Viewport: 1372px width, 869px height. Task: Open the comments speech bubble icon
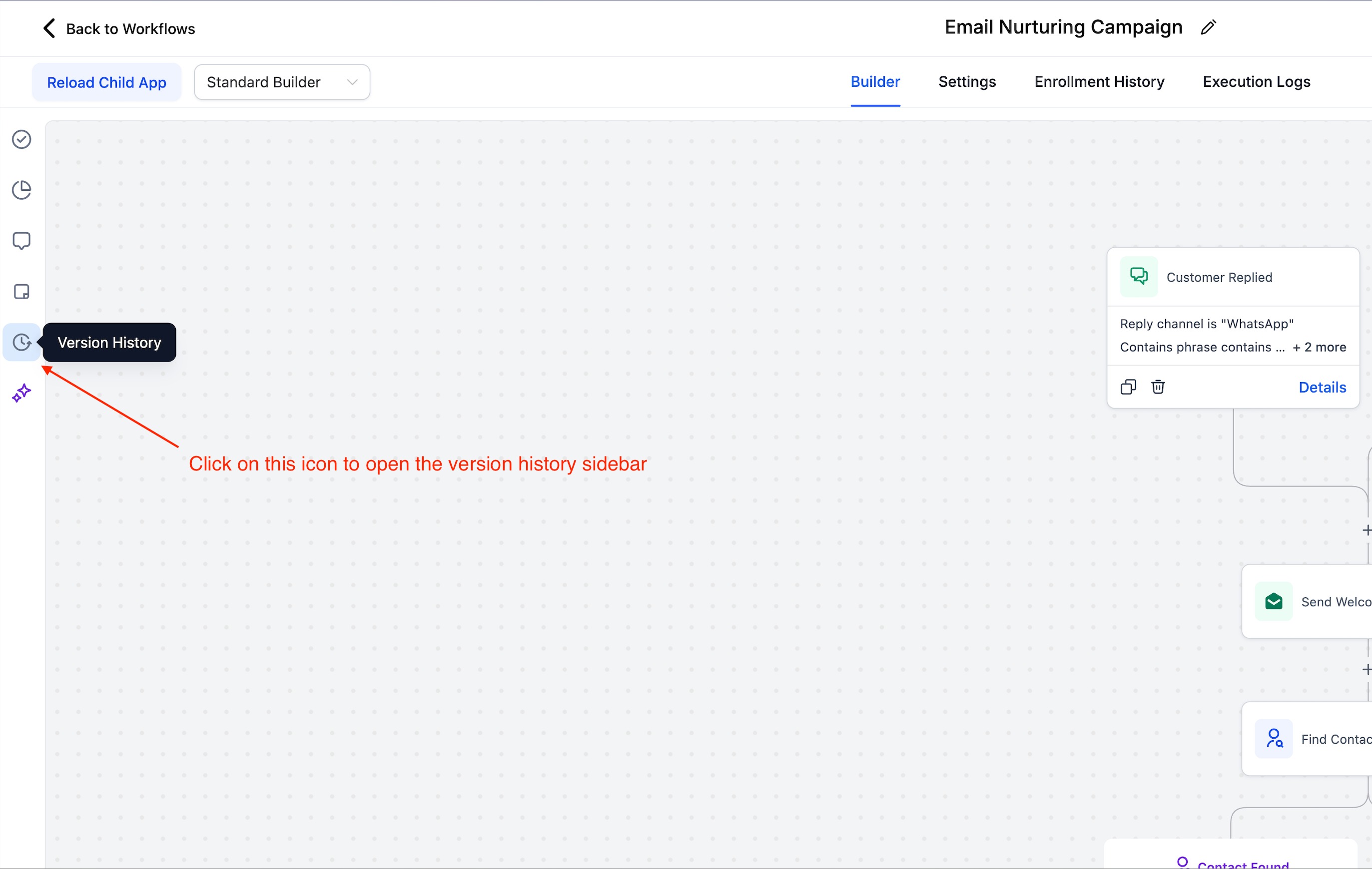[21, 241]
